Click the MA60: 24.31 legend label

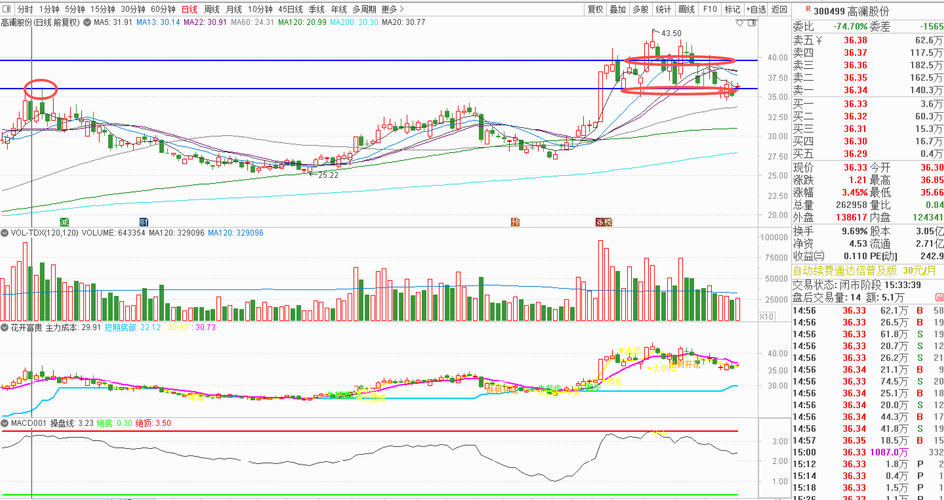[252, 22]
